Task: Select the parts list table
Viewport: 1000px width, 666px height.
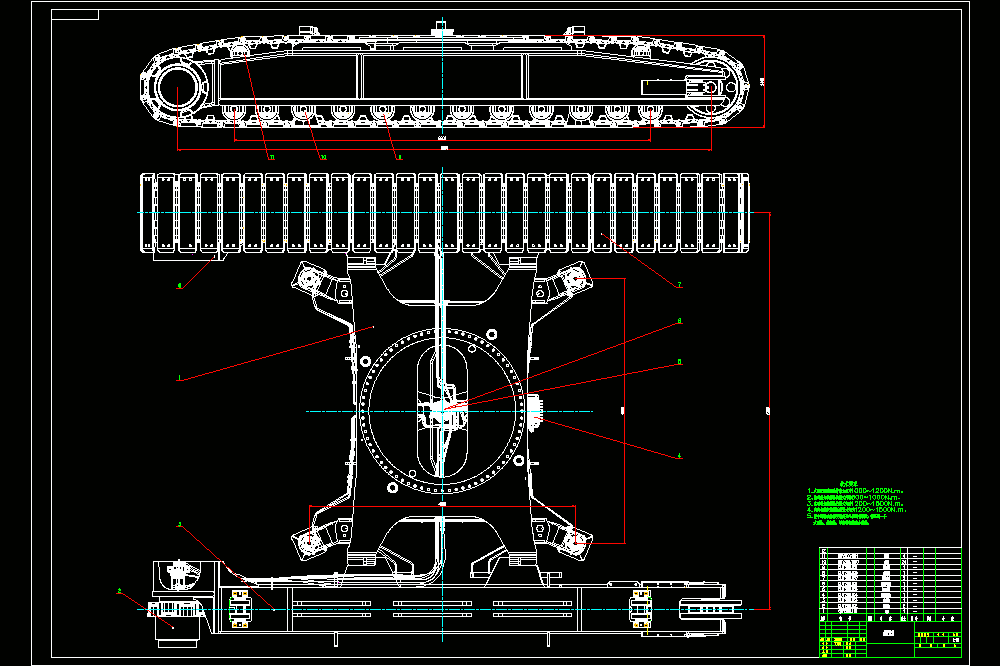Action: point(890,583)
